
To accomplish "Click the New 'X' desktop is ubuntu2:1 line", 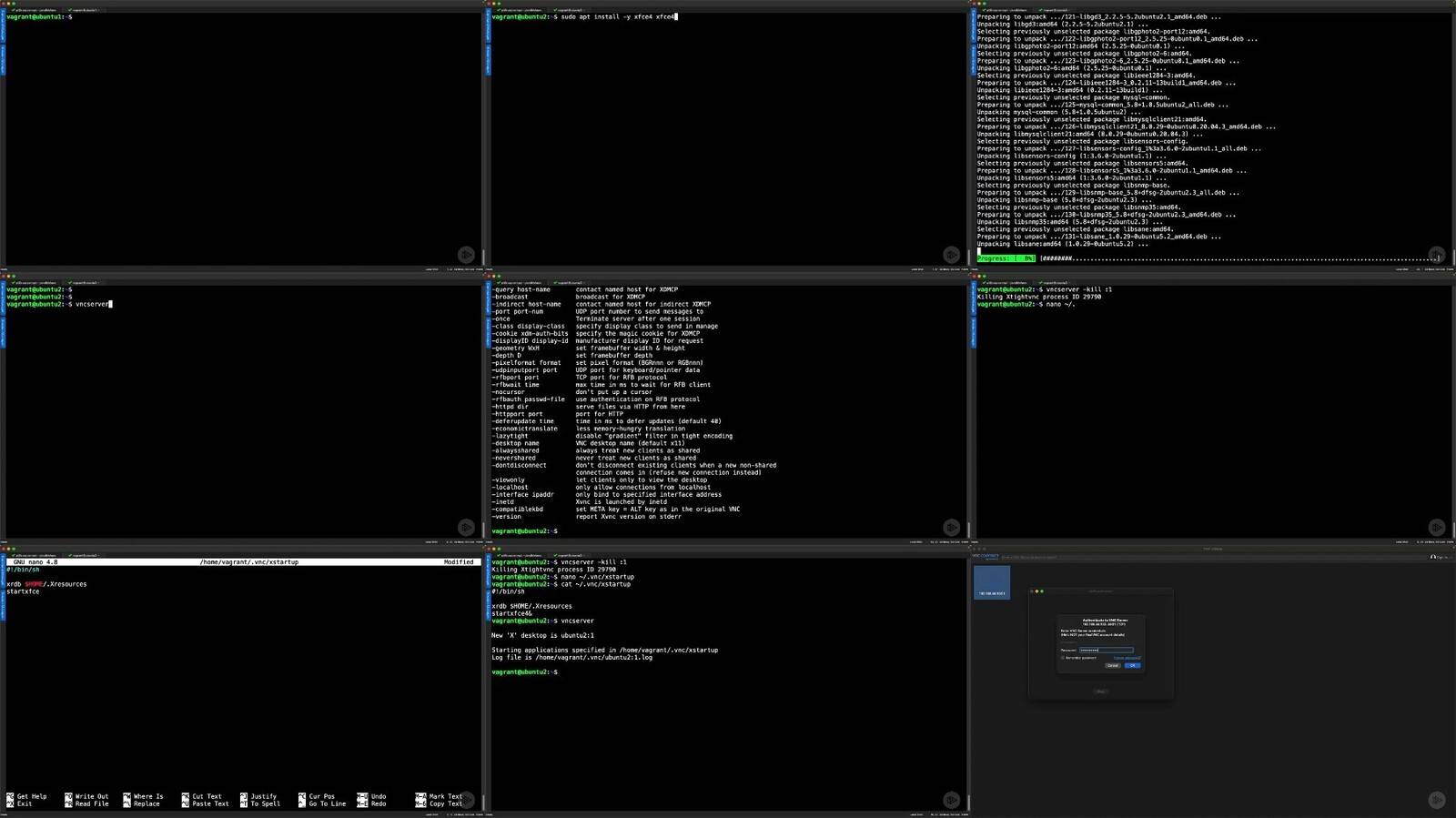I will (x=542, y=635).
